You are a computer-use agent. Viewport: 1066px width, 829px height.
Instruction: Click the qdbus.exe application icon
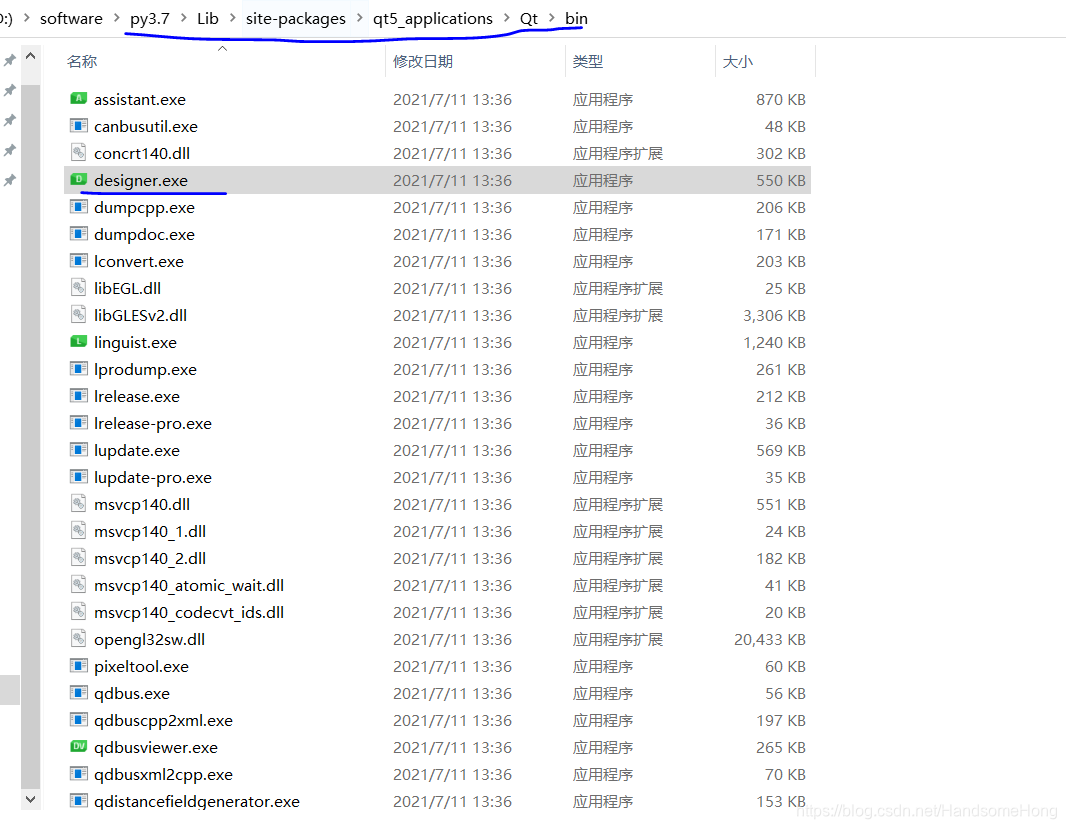(x=79, y=693)
